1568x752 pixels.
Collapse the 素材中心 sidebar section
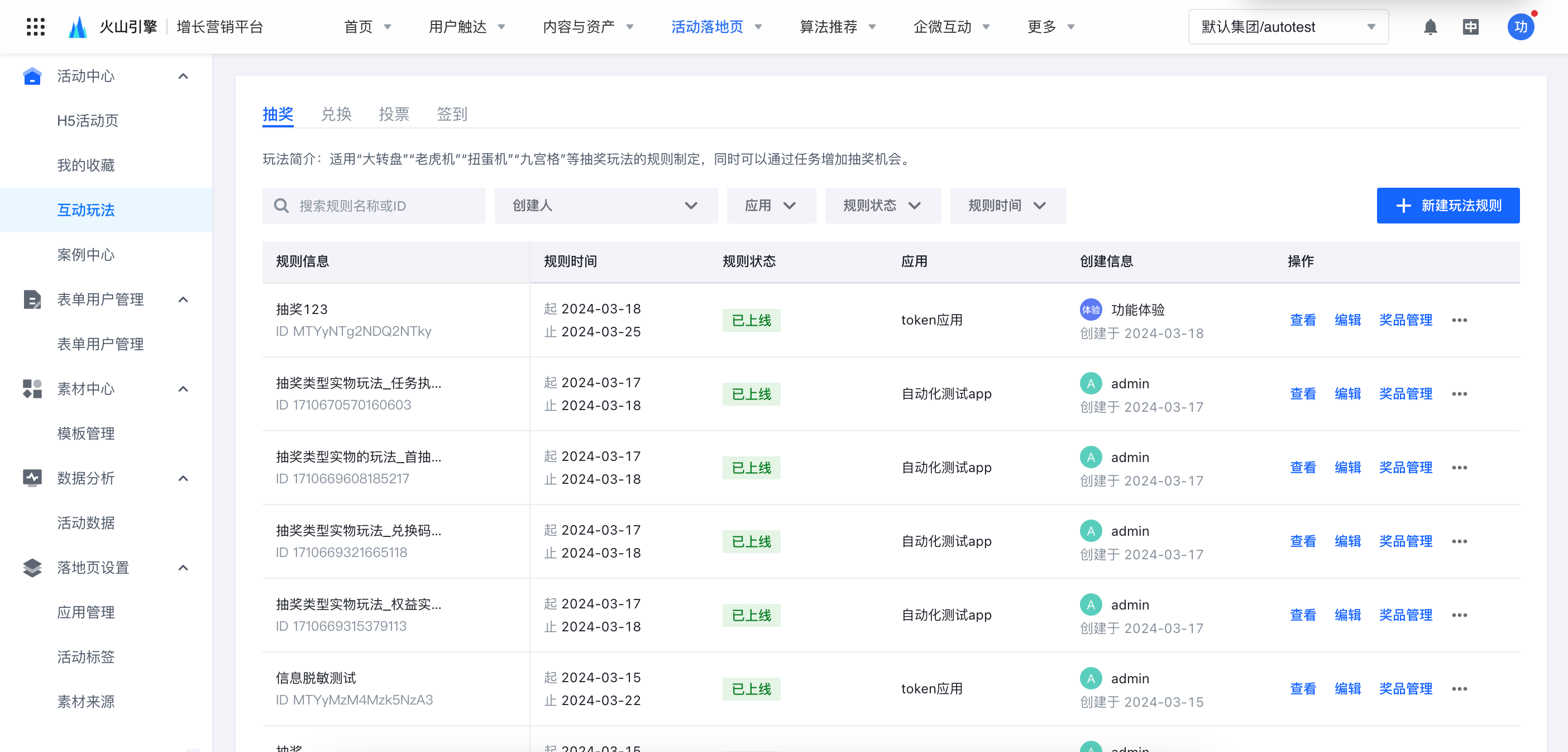(183, 389)
